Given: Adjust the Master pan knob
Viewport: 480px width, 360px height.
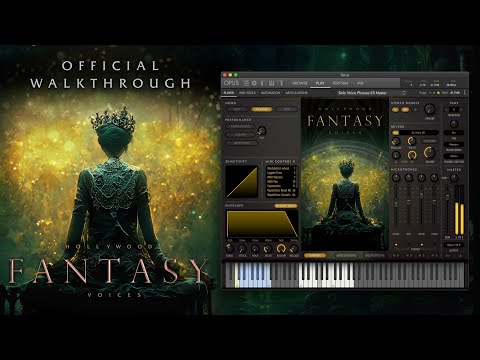Looking at the screenshot, I should click(454, 178).
